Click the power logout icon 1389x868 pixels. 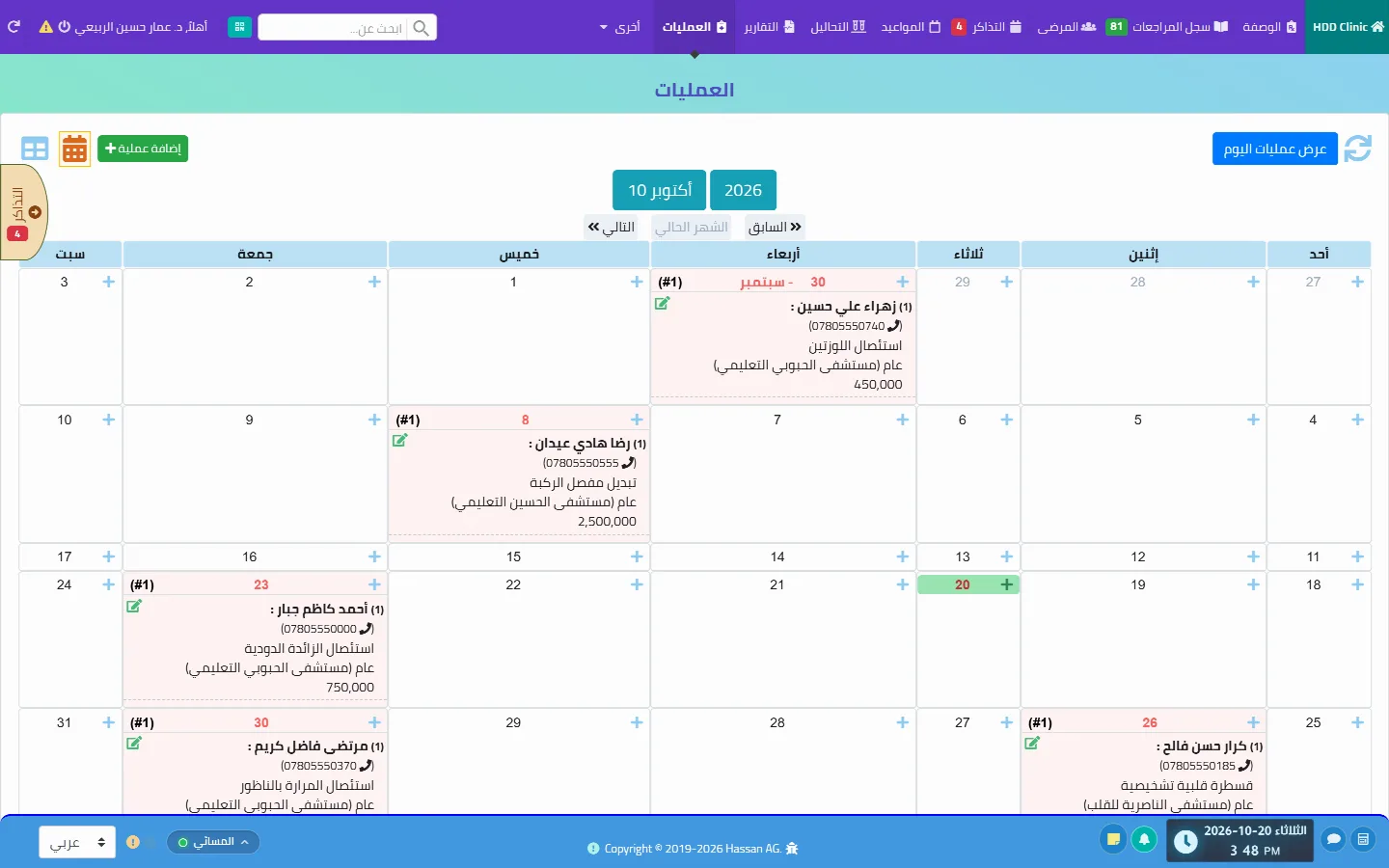[x=65, y=27]
